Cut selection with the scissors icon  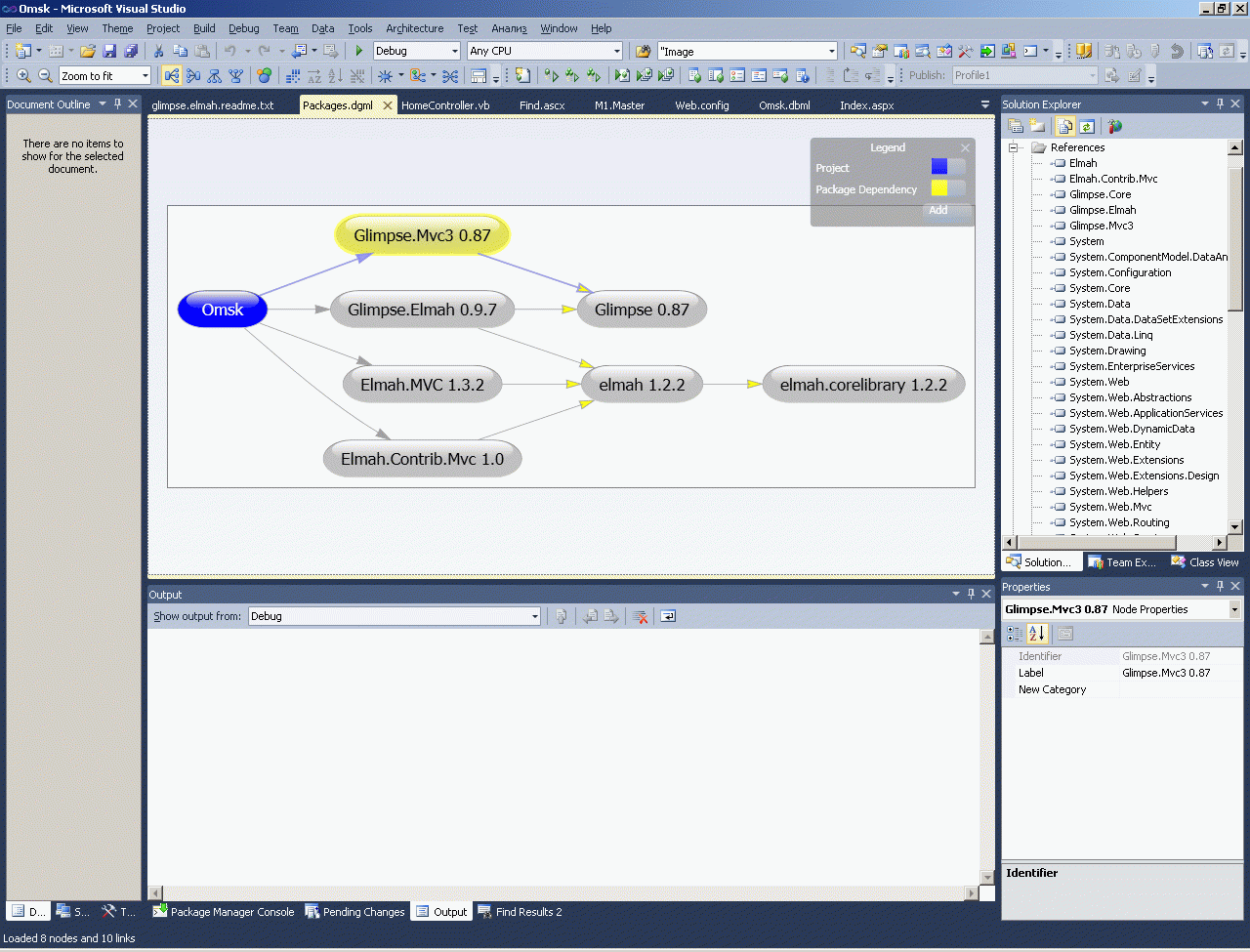tap(158, 51)
